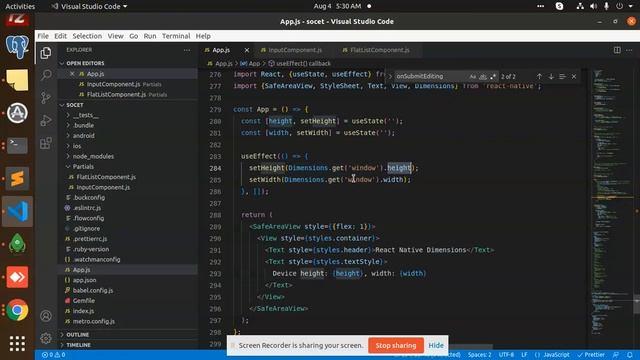Image resolution: width=640 pixels, height=360 pixels.
Task: Click App breadcrumb in editor path
Action: pyautogui.click(x=250, y=64)
